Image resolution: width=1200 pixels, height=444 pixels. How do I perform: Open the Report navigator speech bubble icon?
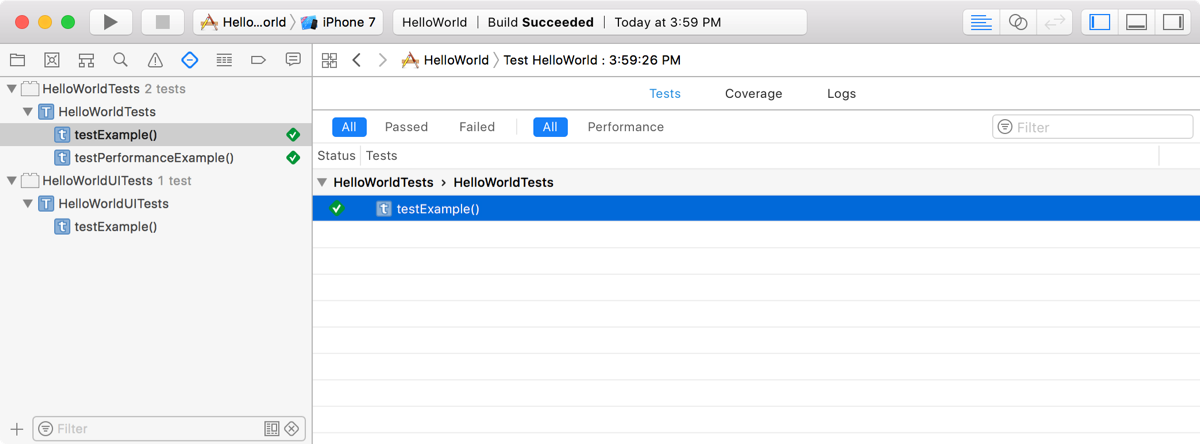coord(292,60)
